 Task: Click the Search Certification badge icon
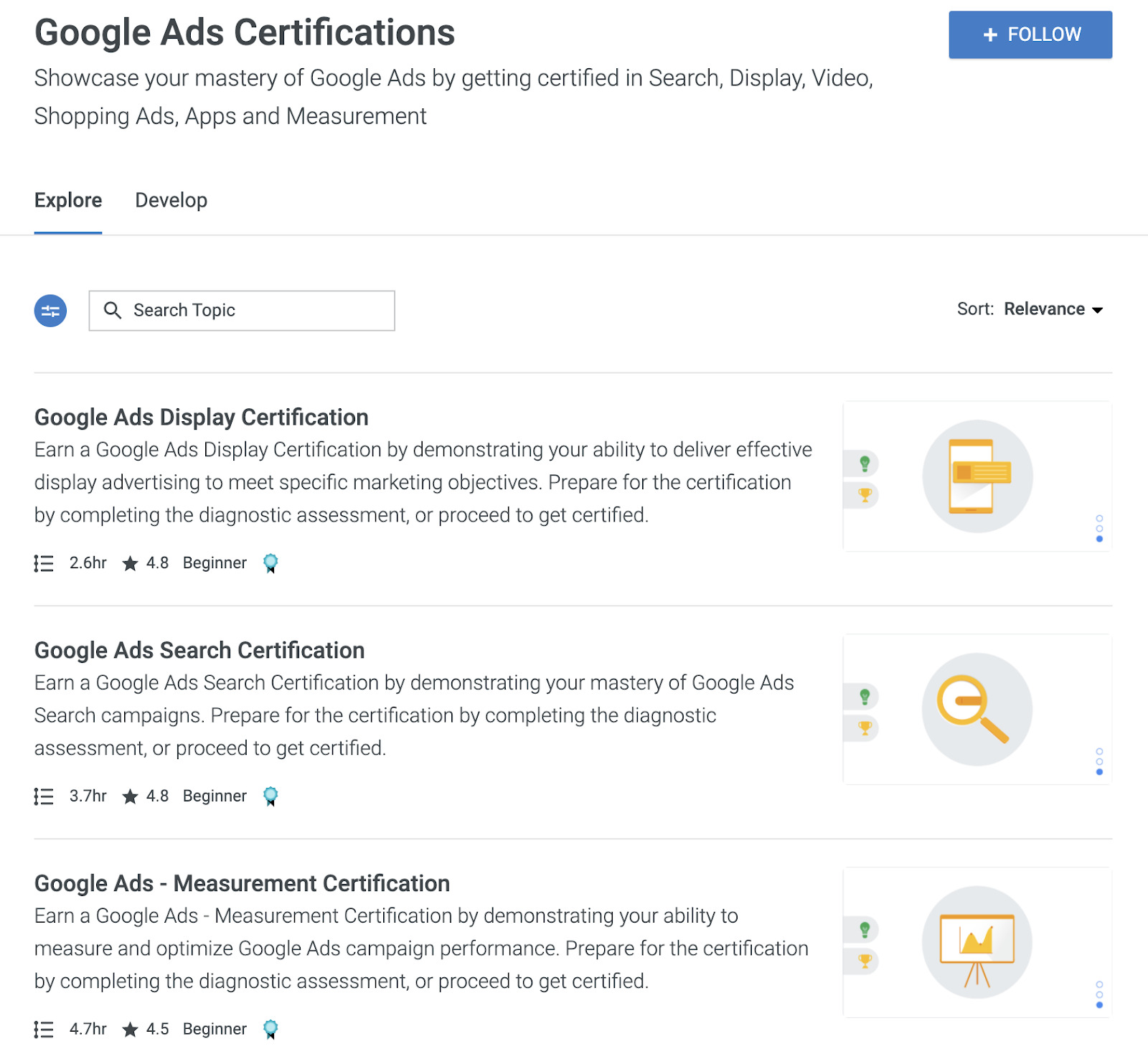(270, 796)
